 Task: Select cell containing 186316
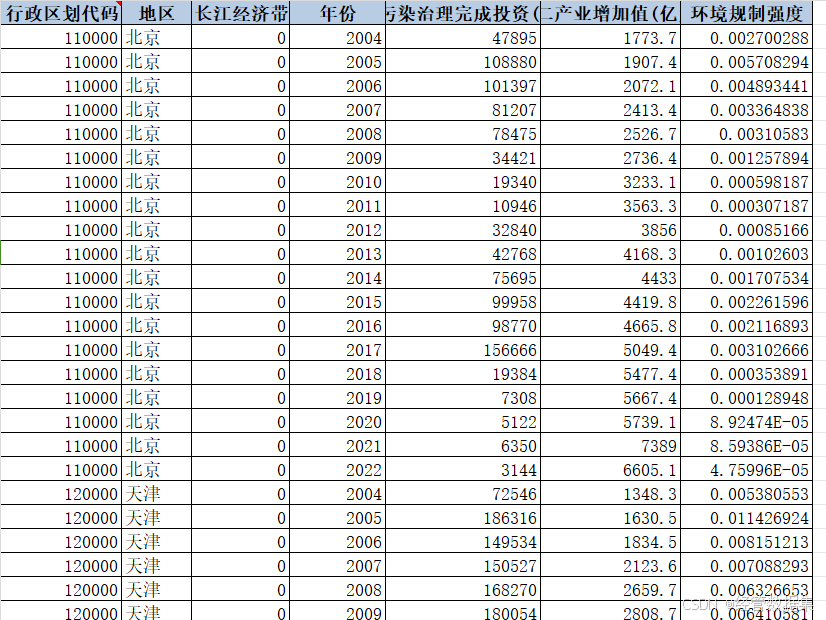pyautogui.click(x=463, y=518)
